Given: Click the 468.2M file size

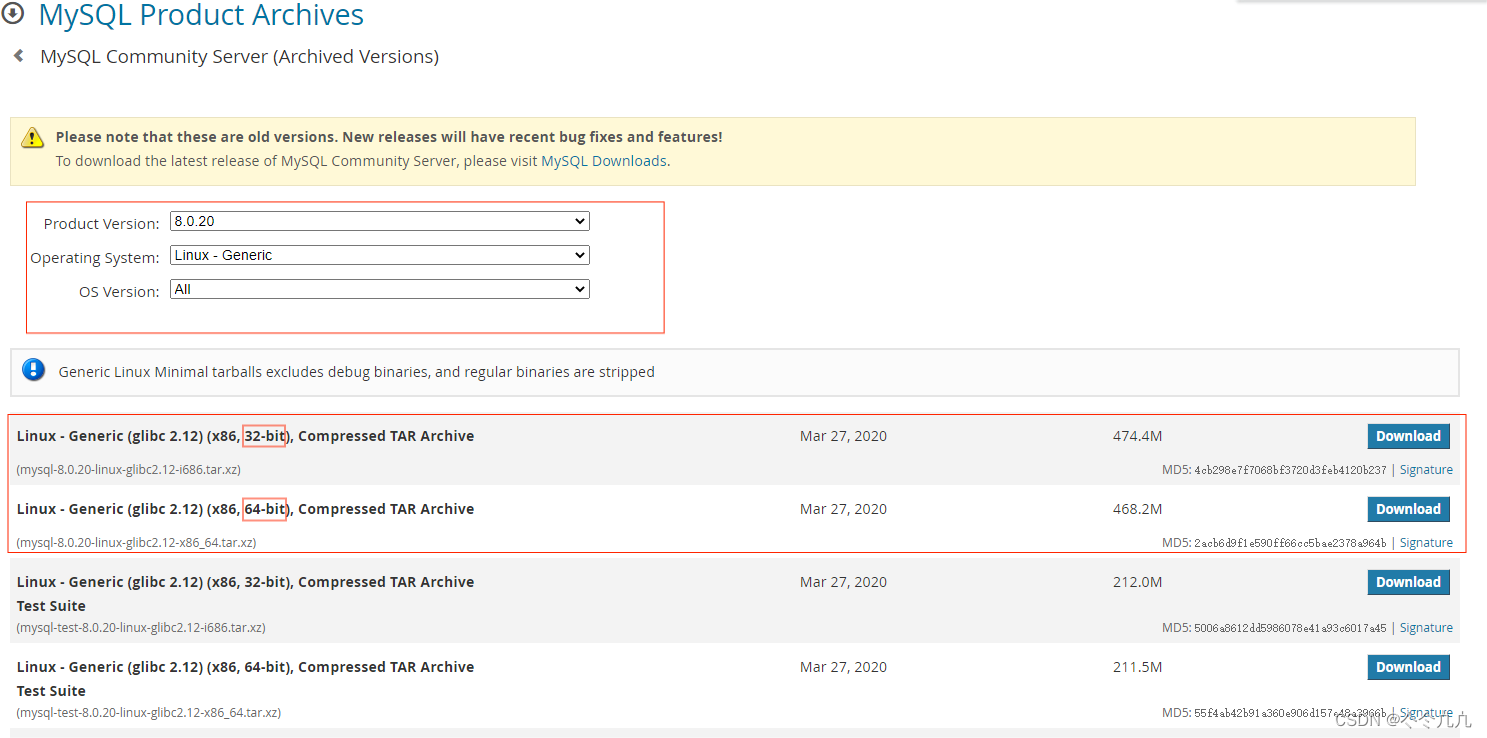Looking at the screenshot, I should tap(1137, 509).
